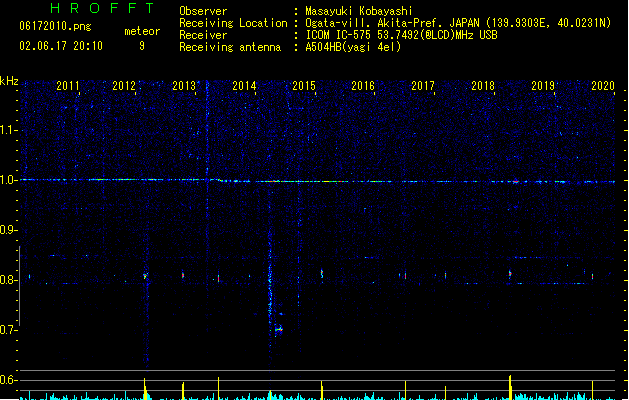Click the 2015 time marker

click(304, 86)
